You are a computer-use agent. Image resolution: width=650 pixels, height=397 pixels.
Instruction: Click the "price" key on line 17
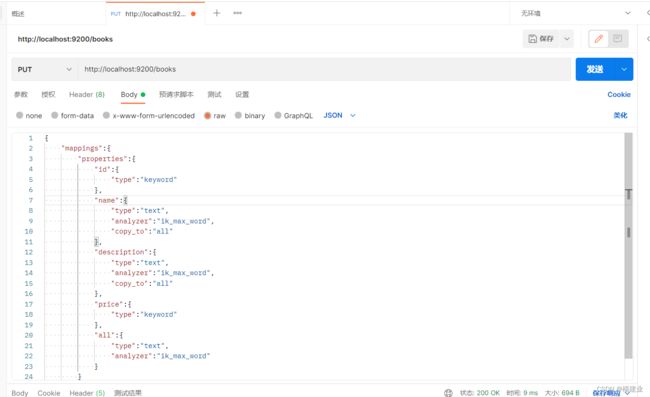point(109,304)
